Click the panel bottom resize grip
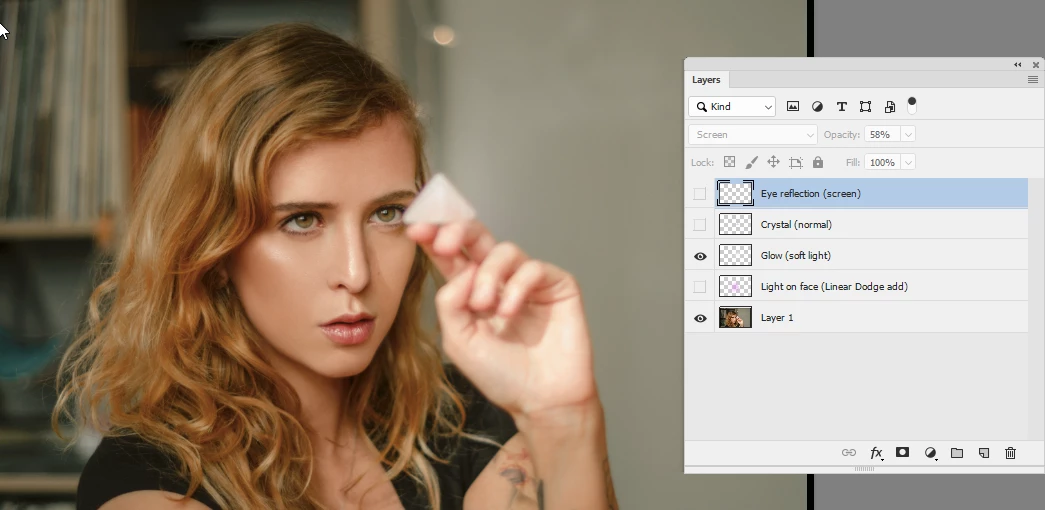Image resolution: width=1045 pixels, height=510 pixels. (x=864, y=469)
